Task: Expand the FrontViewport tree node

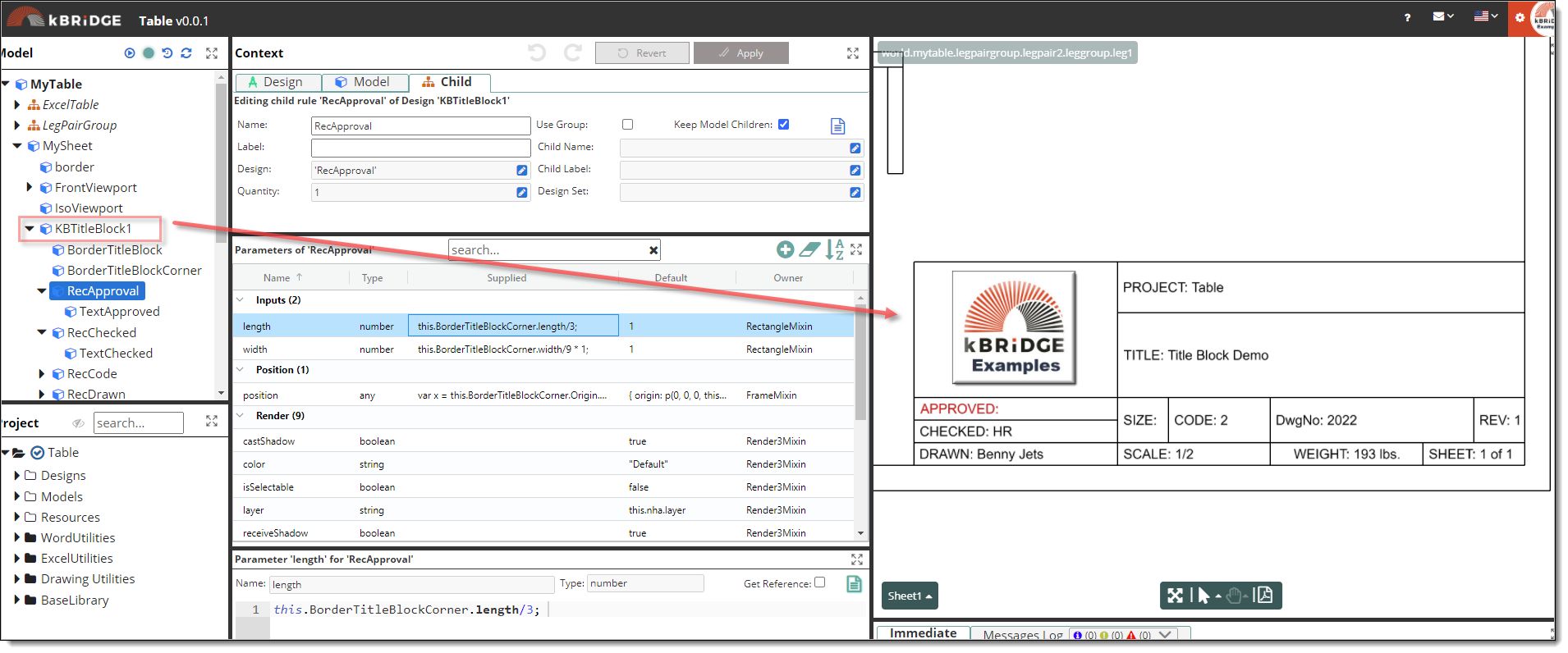Action: [30, 188]
